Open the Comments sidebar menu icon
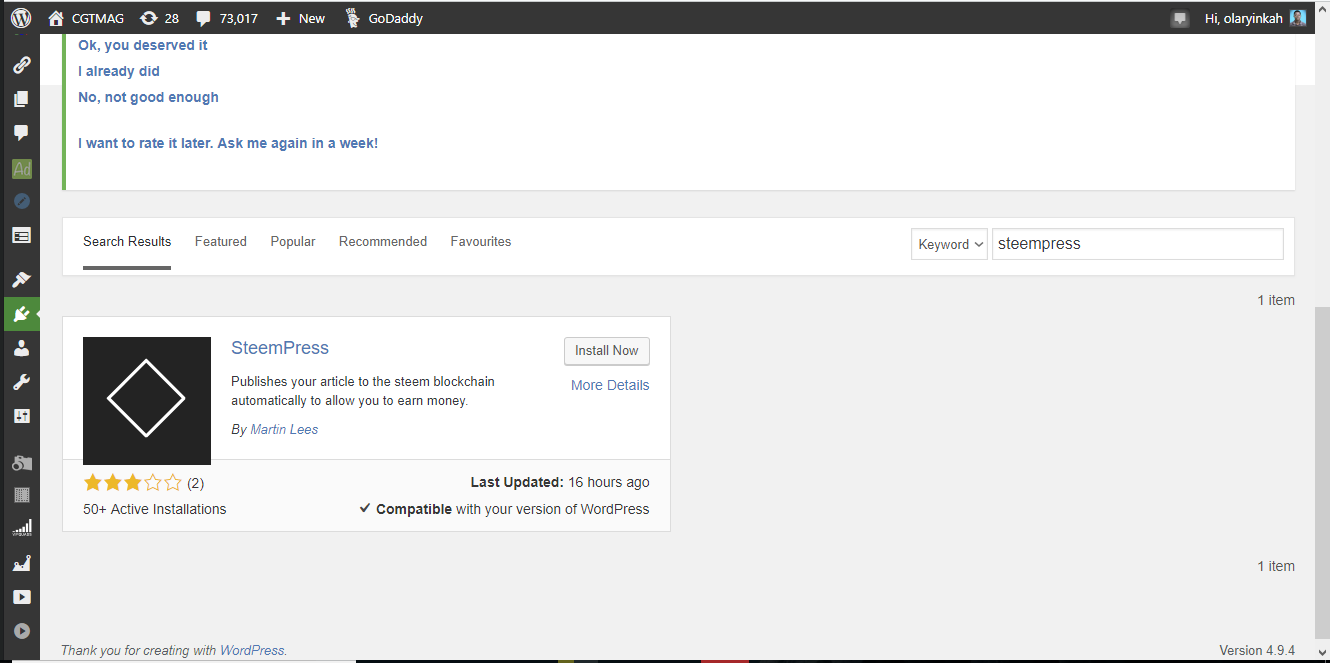 coord(21,133)
